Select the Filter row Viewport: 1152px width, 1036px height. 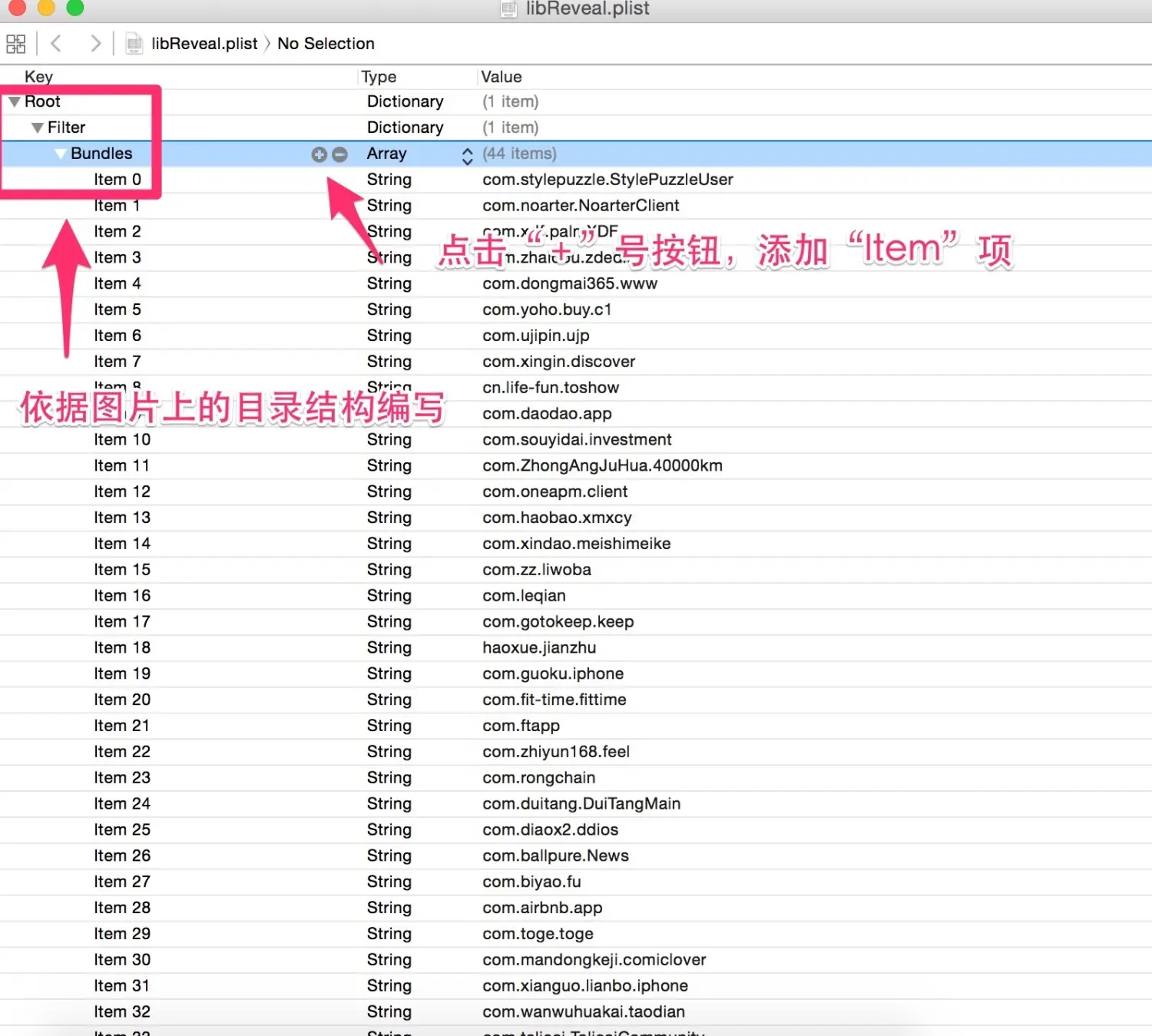click(576, 128)
